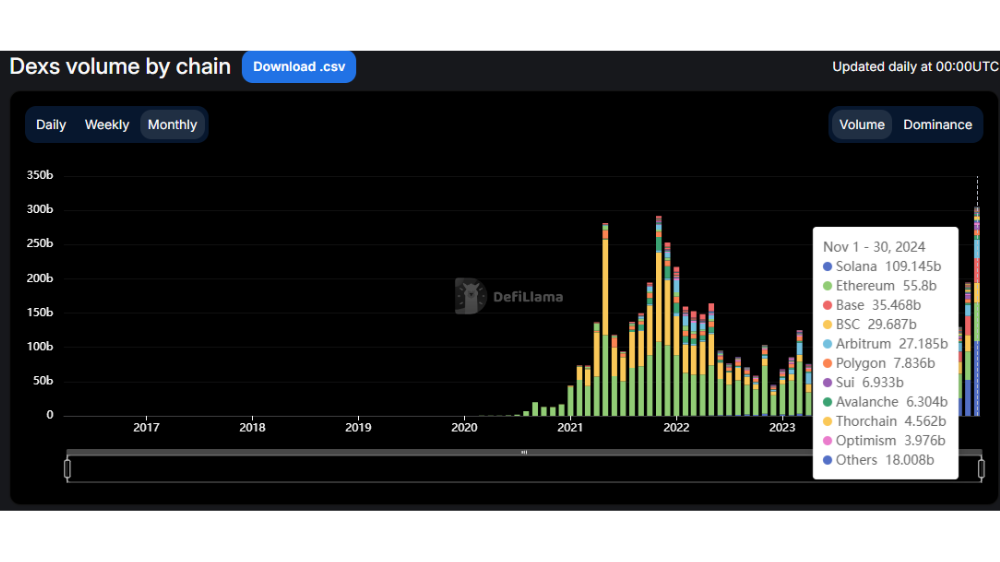Grab the right range slider handle
The width and height of the screenshot is (1000, 562).
982,470
